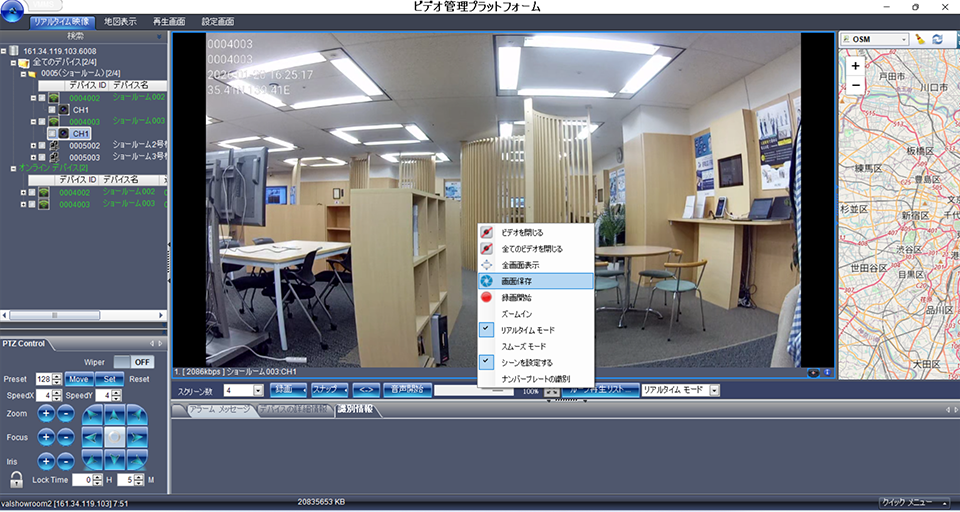This screenshot has height=512, width=960.
Task: Click the スナップ button below video
Action: 329,390
